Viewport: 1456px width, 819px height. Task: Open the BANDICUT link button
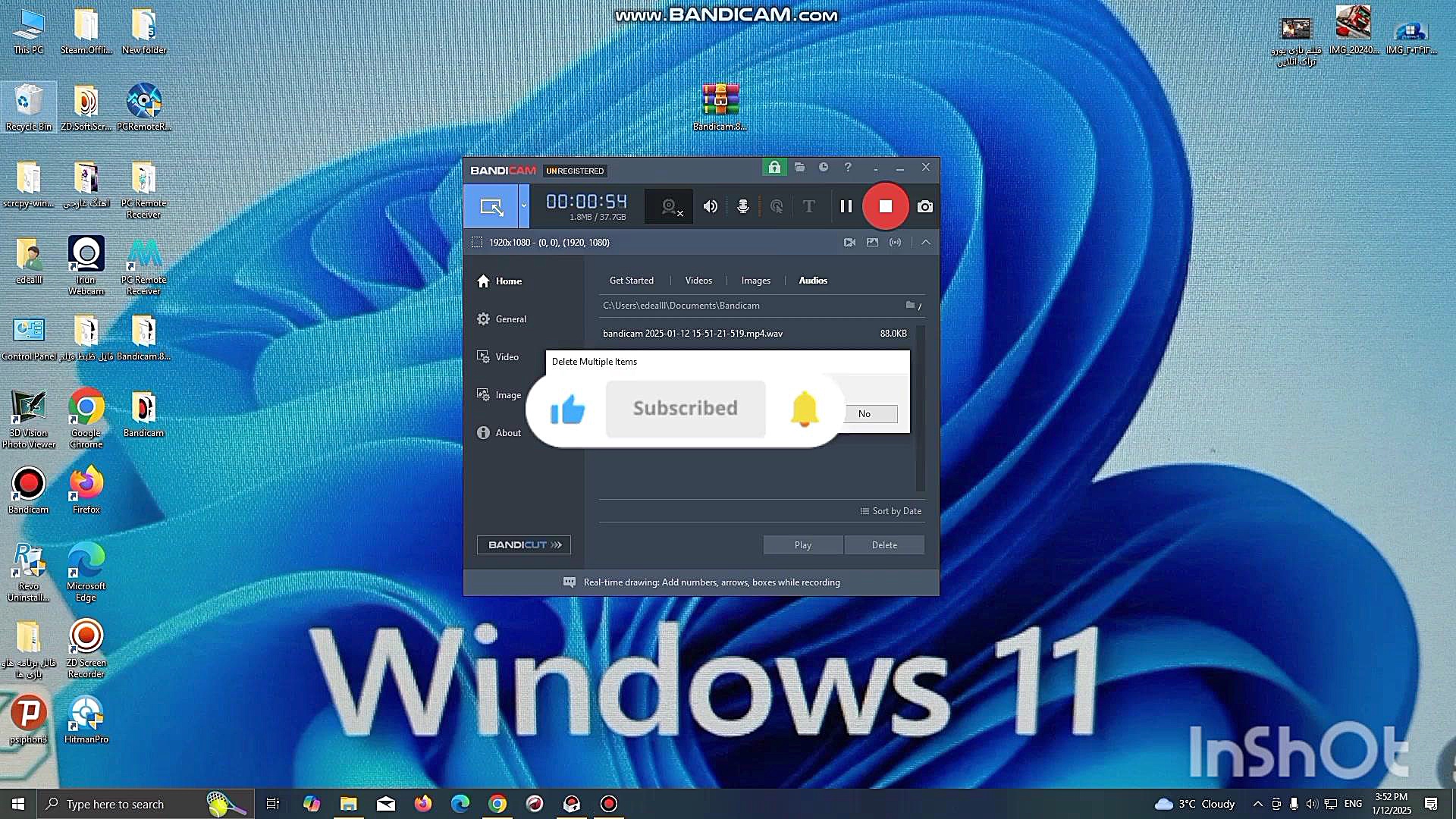(524, 545)
